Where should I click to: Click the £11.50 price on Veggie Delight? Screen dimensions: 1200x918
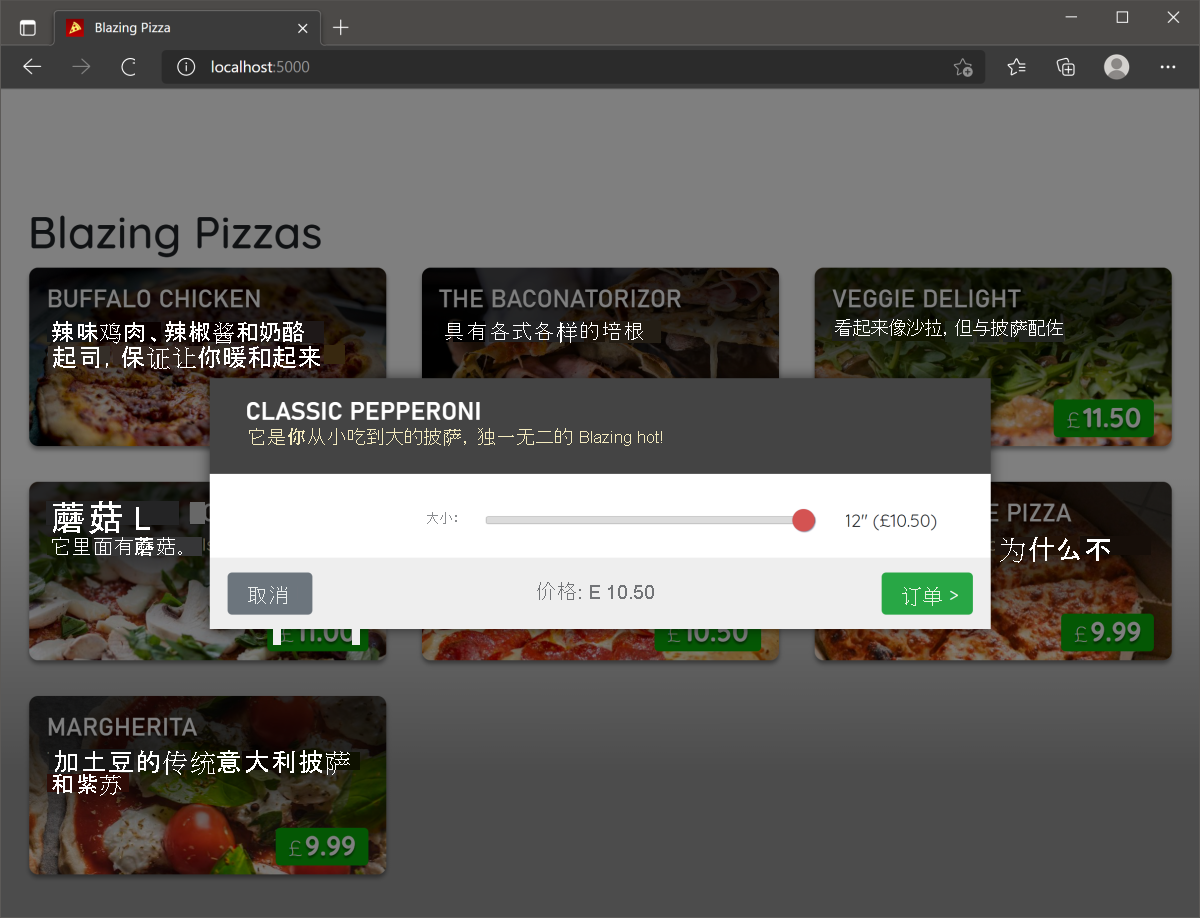point(1104,418)
